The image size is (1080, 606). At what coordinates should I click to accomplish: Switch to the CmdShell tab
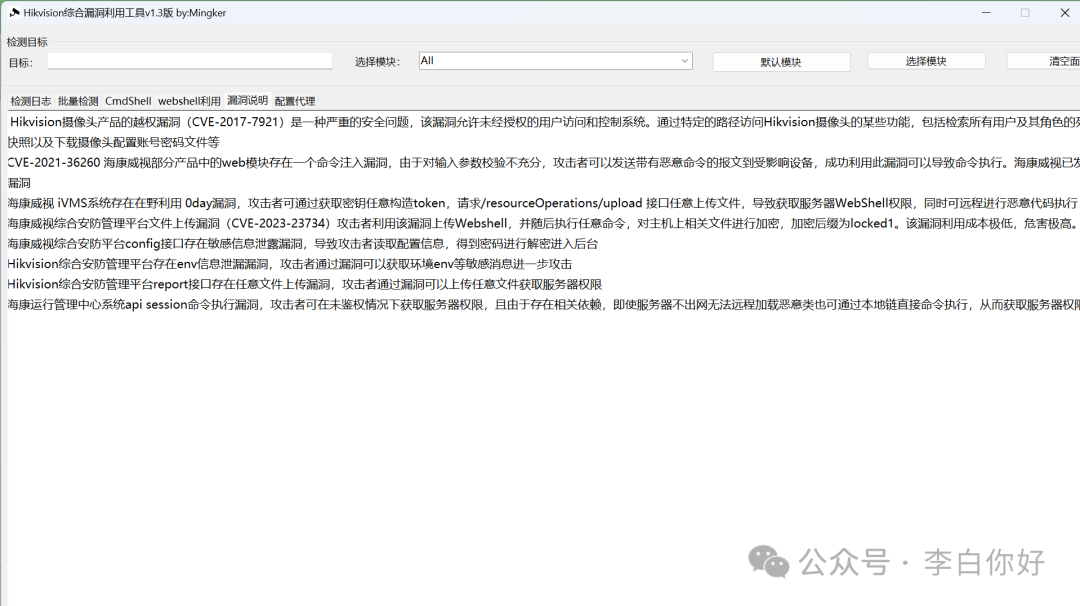coord(128,101)
